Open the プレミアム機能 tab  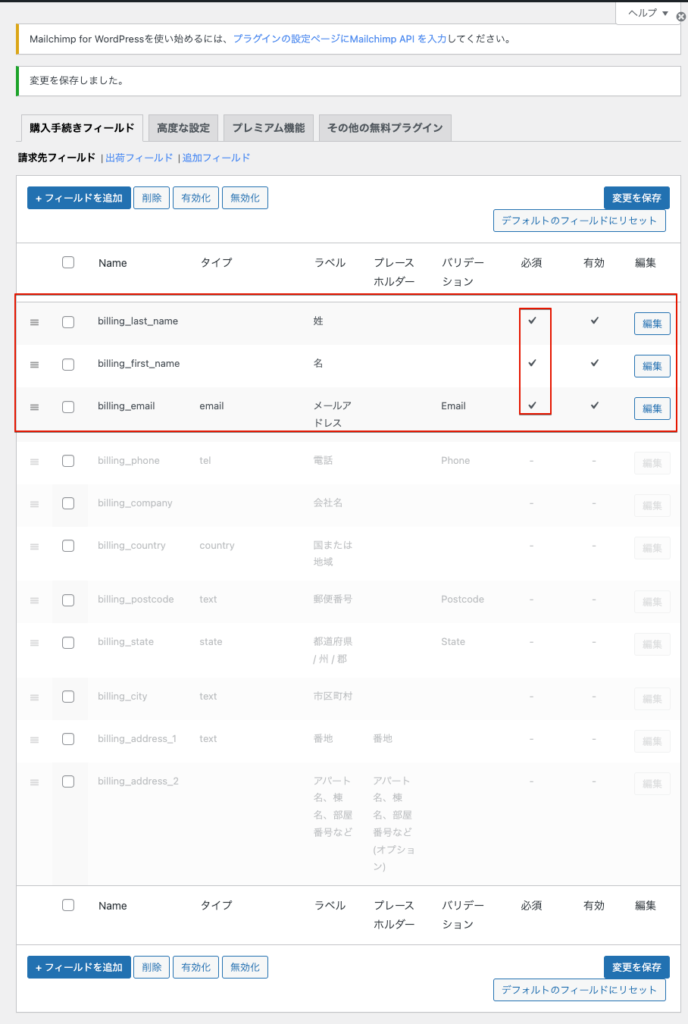click(x=267, y=128)
